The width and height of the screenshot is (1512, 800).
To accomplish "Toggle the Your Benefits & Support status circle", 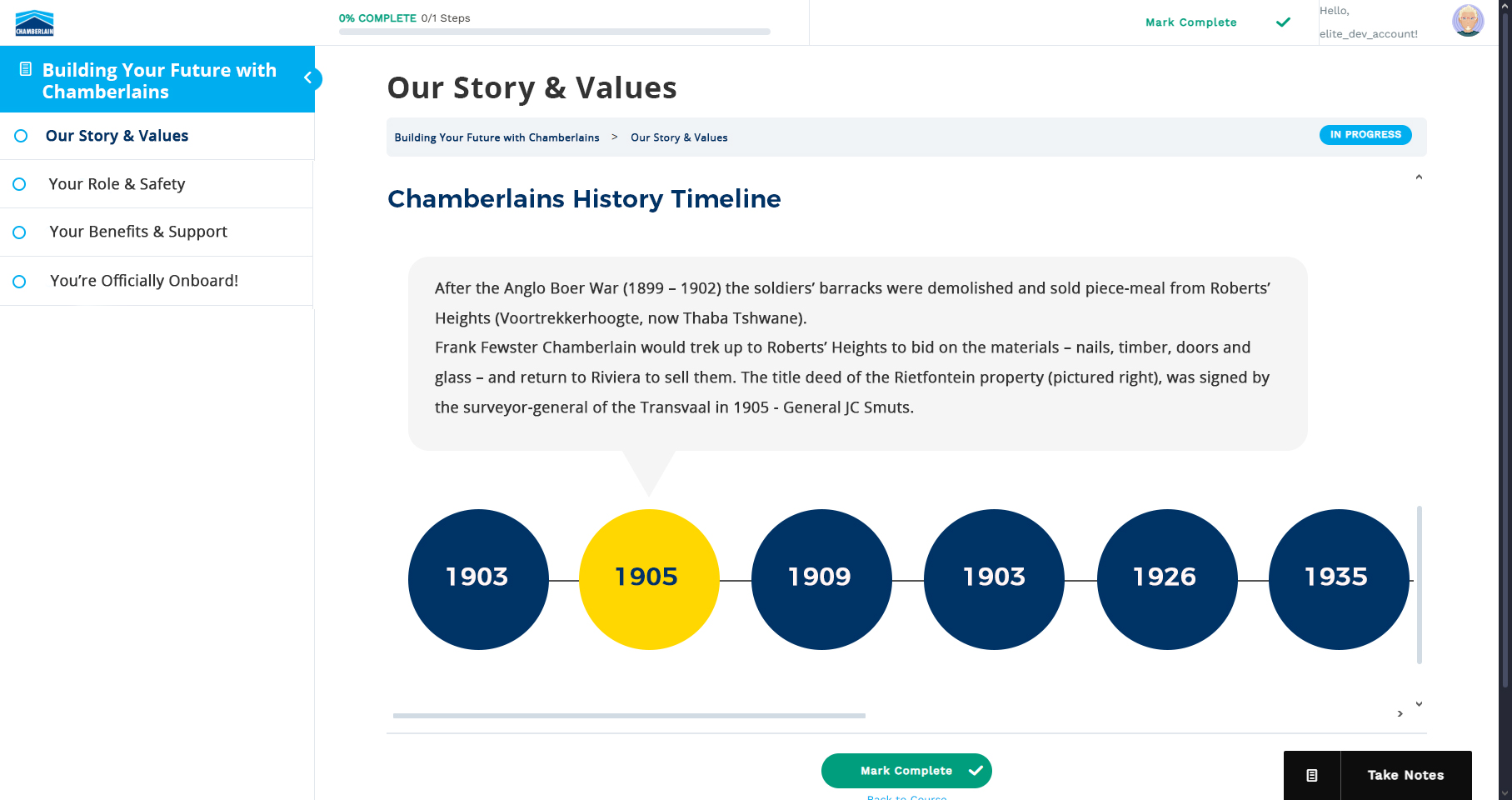I will click(x=19, y=232).
